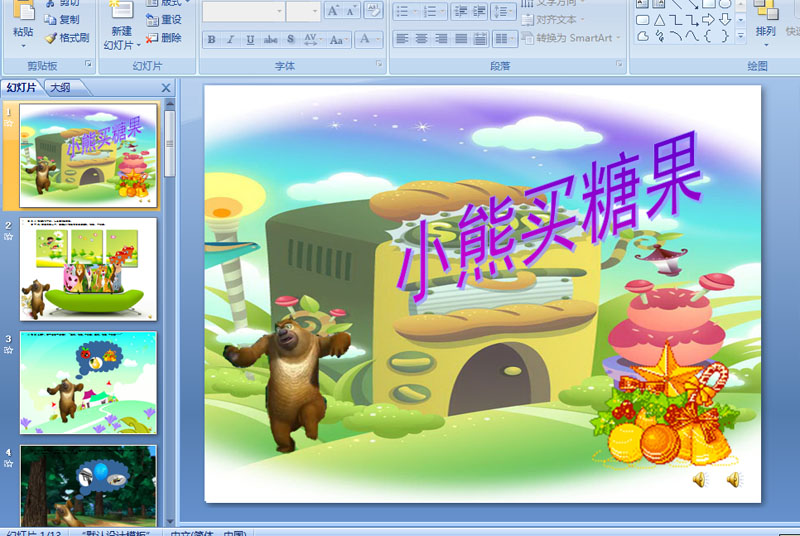Viewport: 800px width, 536px height.
Task: Select elbow arrow connector shape
Action: point(692,20)
